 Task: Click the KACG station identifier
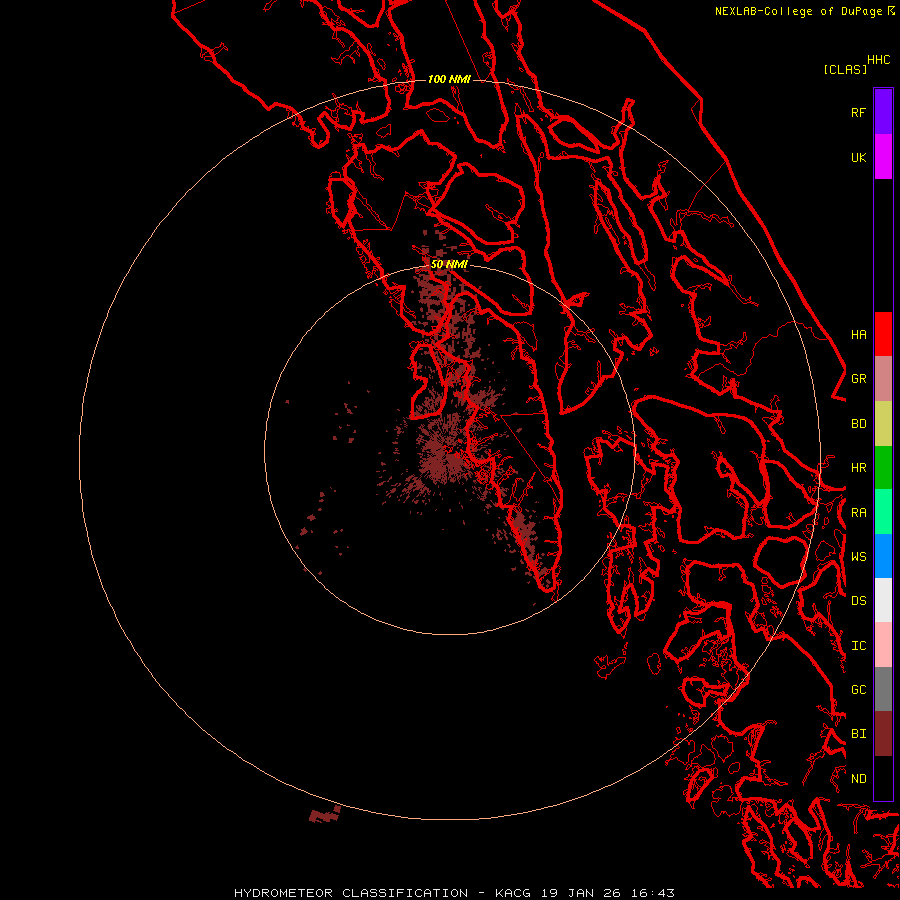(513, 893)
